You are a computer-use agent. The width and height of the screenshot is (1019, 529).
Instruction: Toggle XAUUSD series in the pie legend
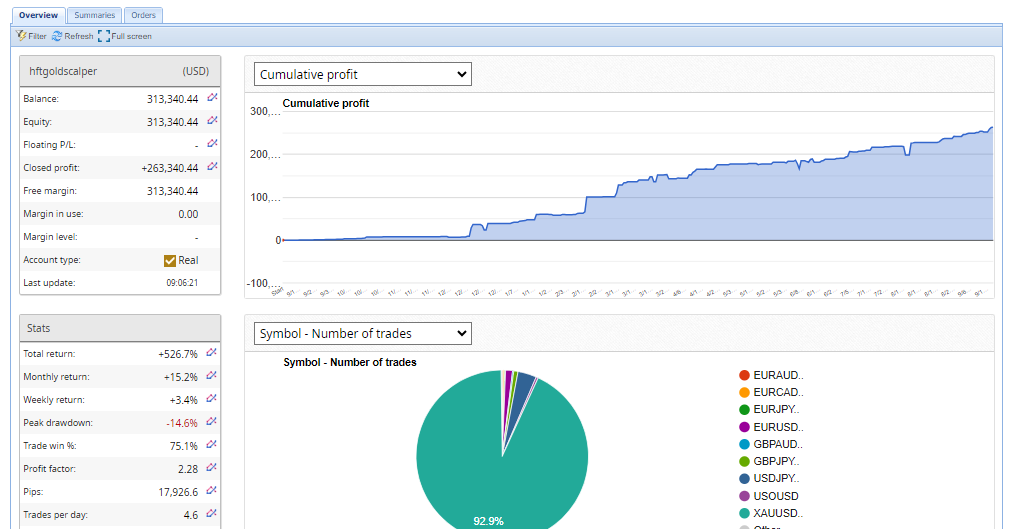pyautogui.click(x=777, y=513)
